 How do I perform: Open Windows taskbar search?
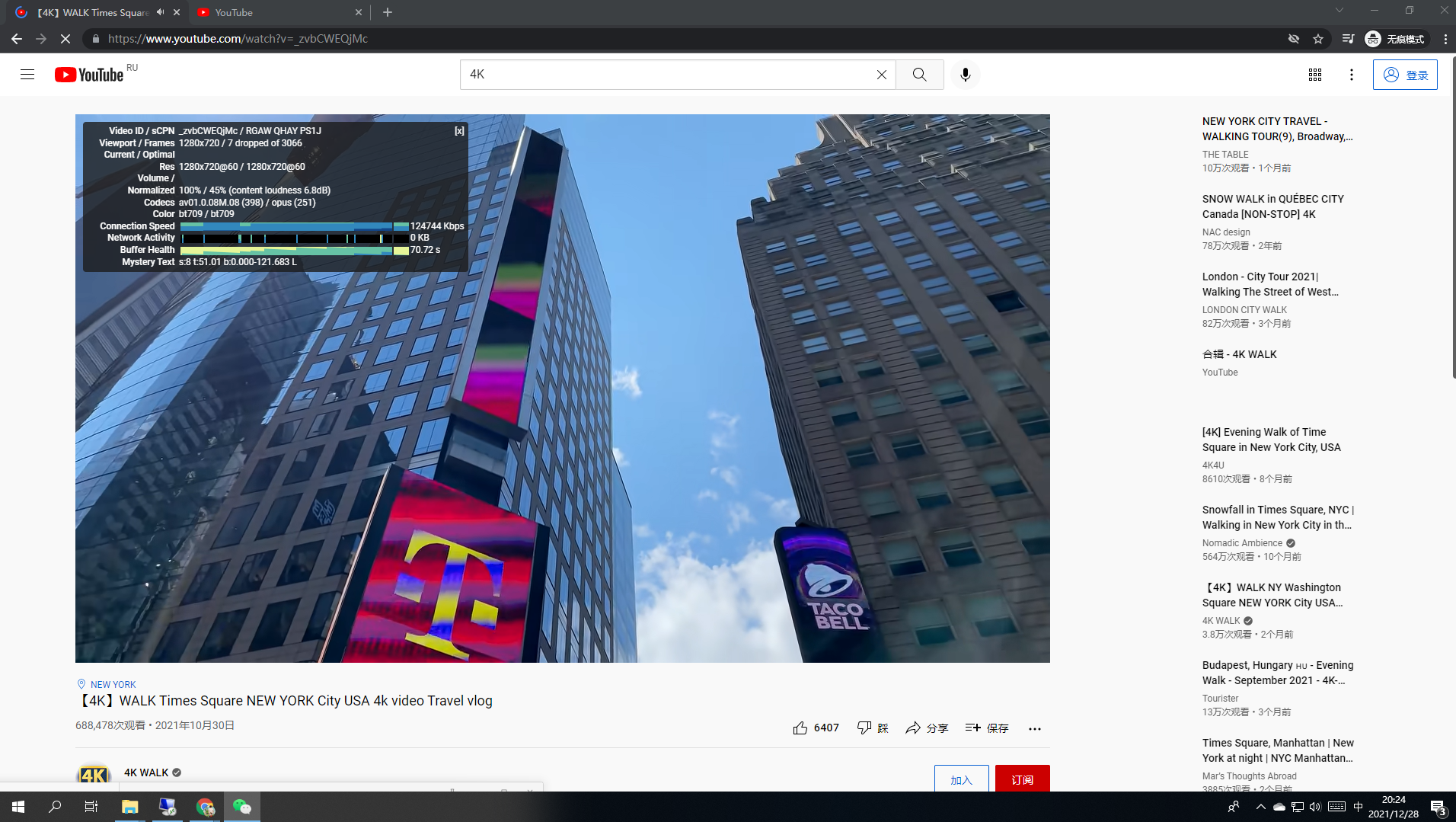pos(55,807)
